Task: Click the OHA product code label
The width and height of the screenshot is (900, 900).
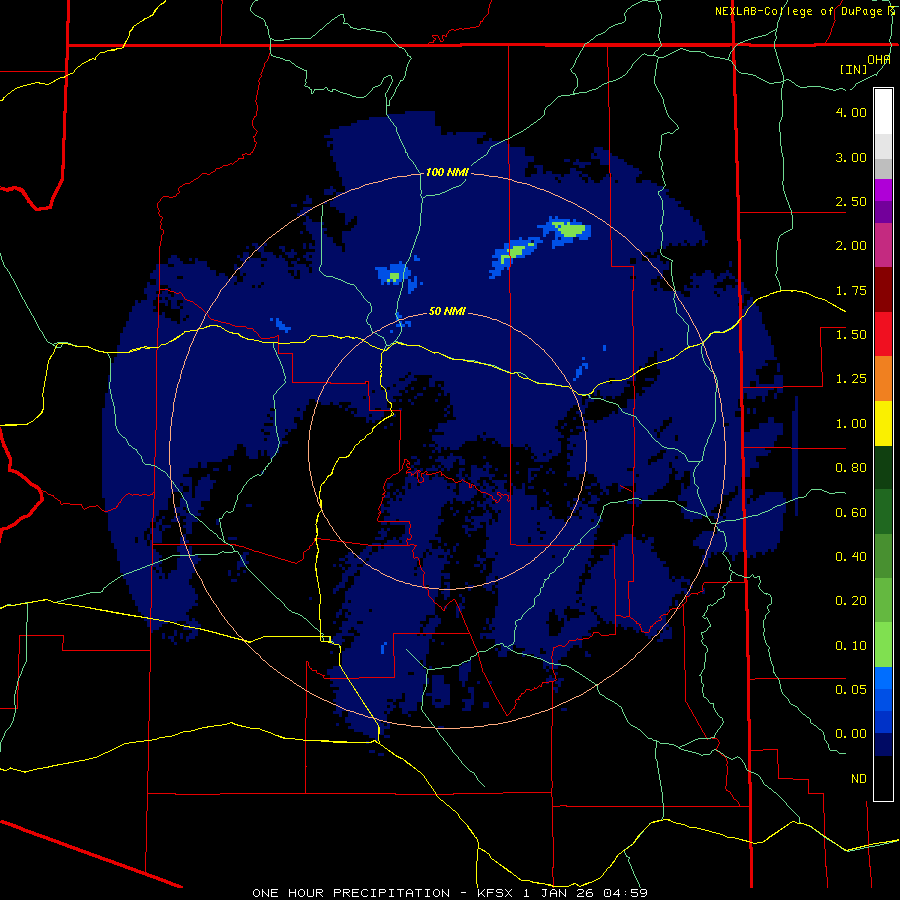Action: point(879,60)
